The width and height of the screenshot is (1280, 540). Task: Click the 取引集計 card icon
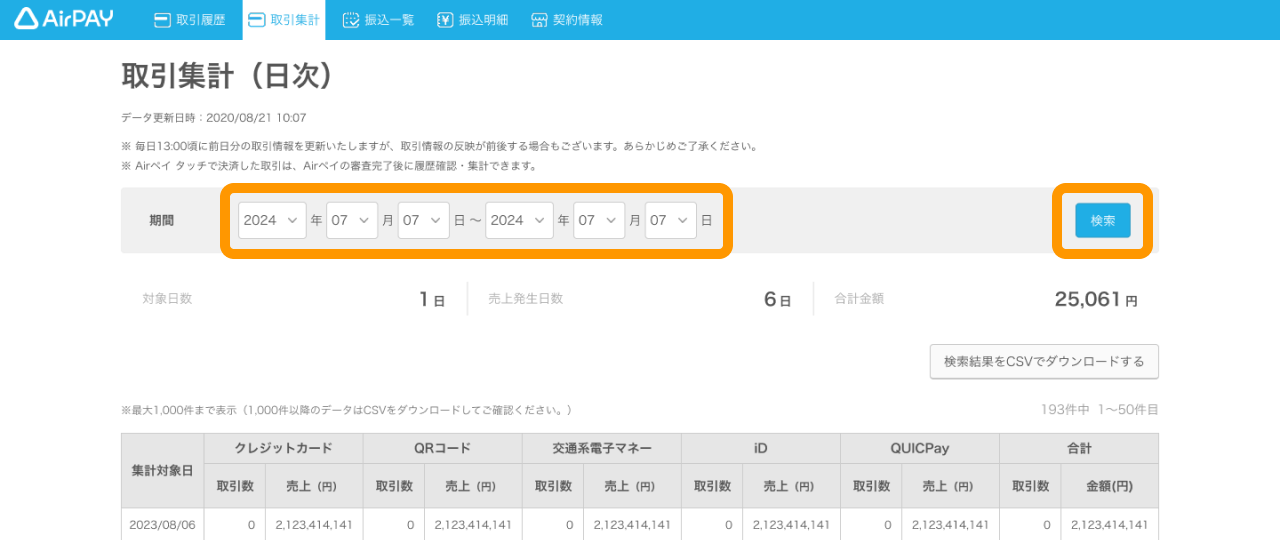(257, 20)
